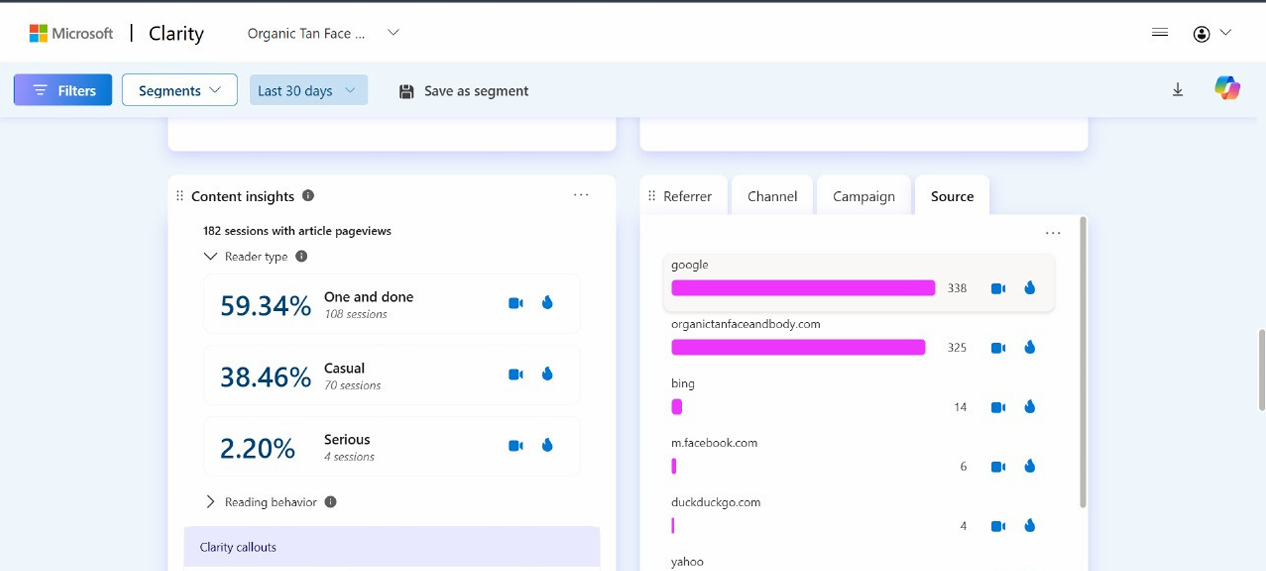Open recordings for m.facebook.com source
This screenshot has height=571, width=1266.
[998, 467]
